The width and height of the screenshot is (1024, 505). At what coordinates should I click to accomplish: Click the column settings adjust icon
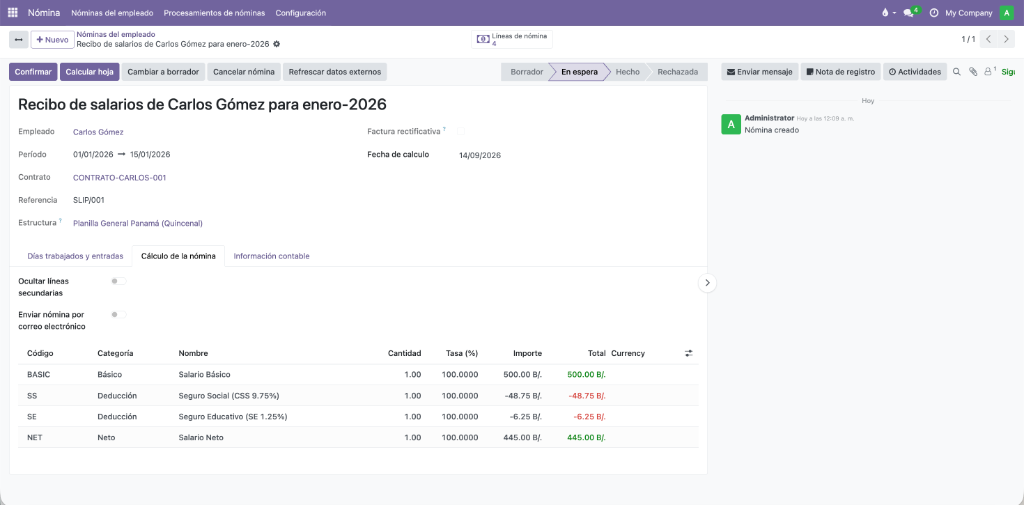tap(688, 353)
